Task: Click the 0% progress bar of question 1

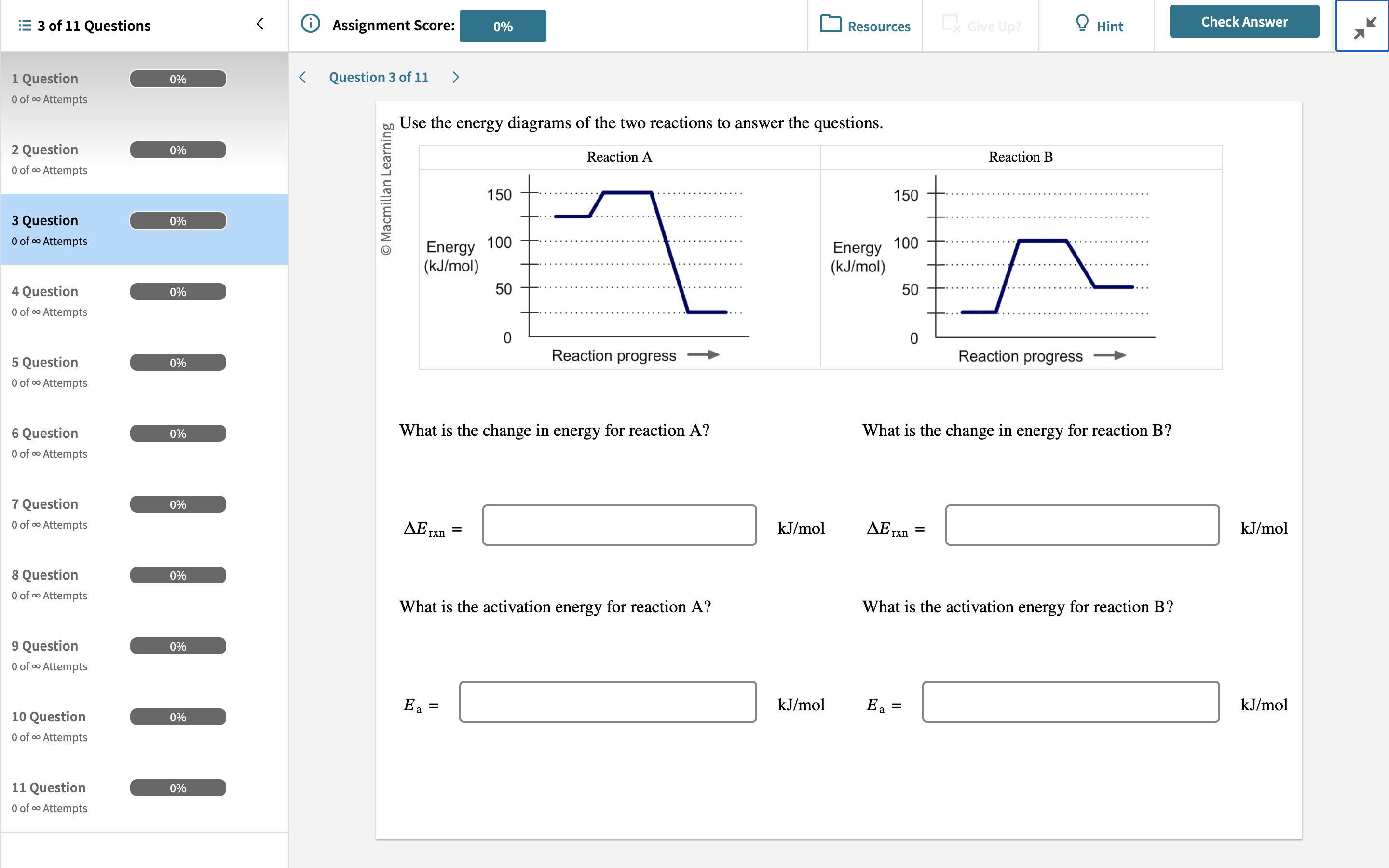Action: click(178, 79)
